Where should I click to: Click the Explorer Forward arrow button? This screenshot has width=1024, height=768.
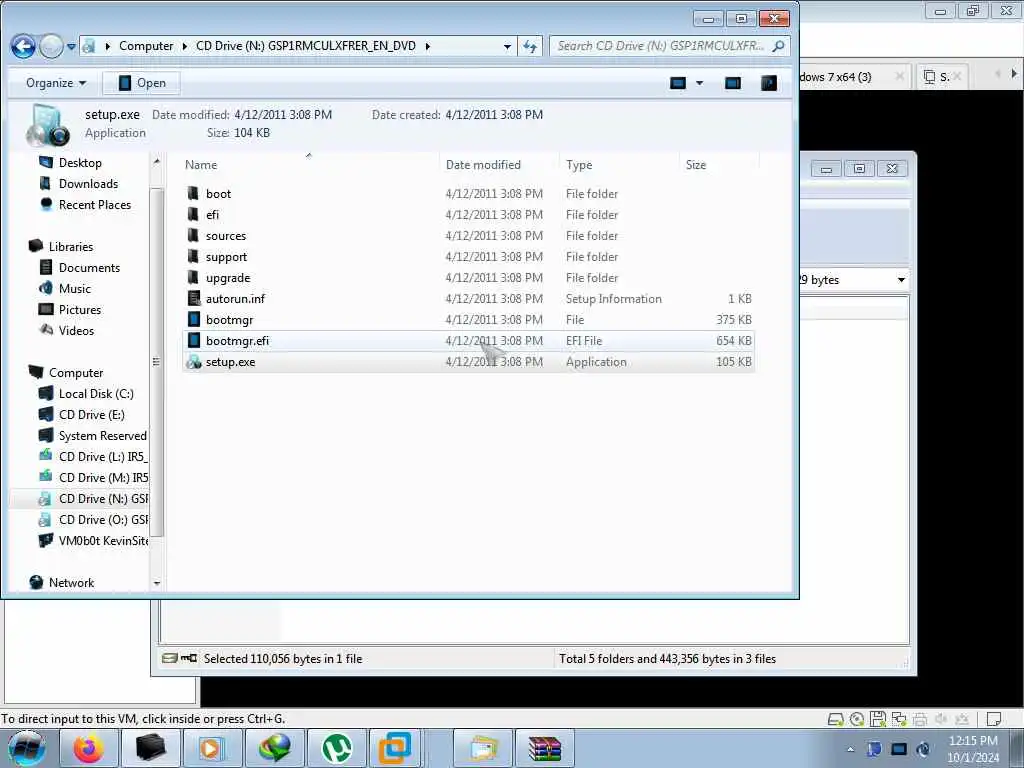tap(51, 46)
